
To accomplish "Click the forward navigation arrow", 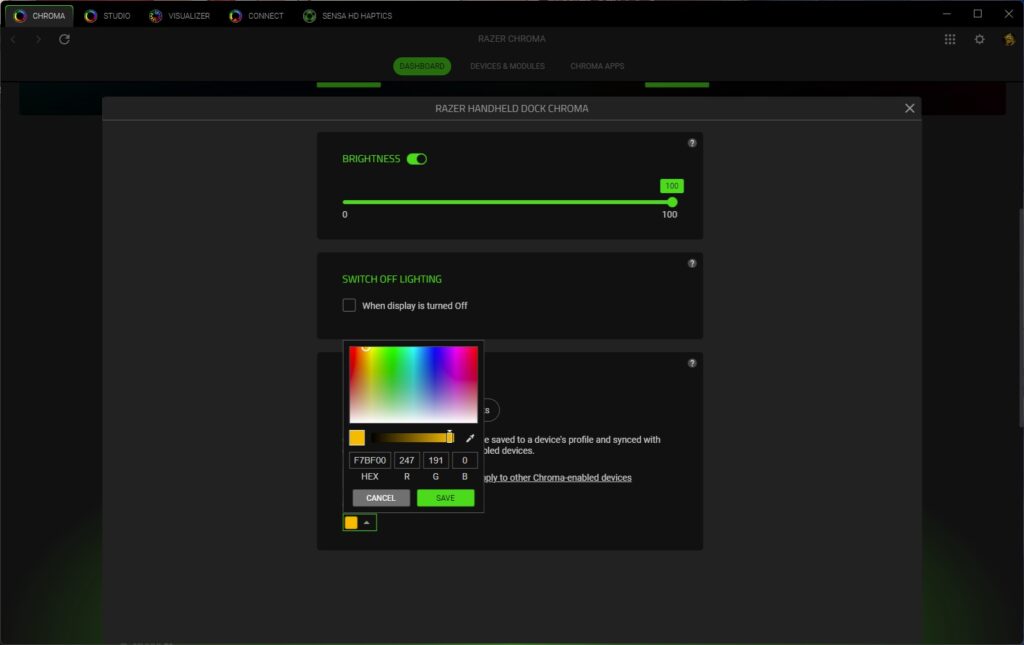I will 38,39.
